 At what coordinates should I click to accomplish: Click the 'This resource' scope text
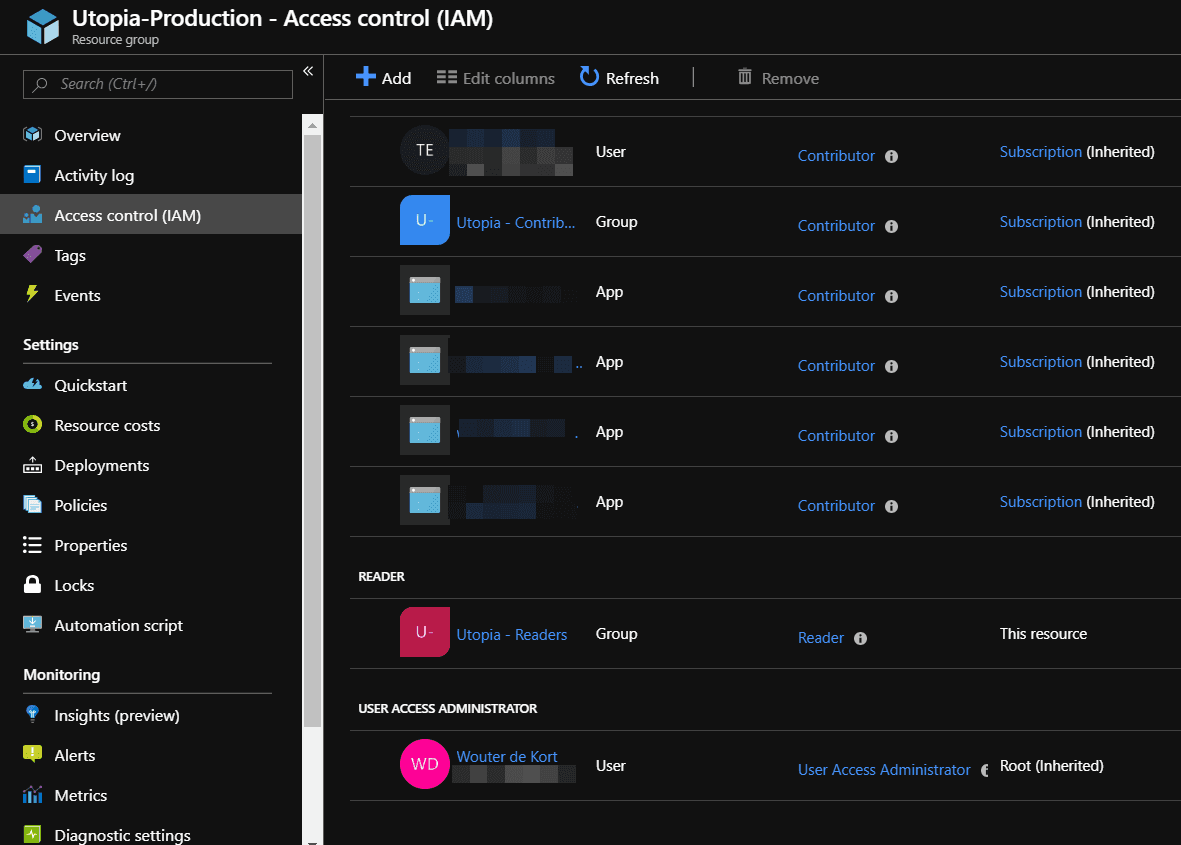(x=1043, y=634)
